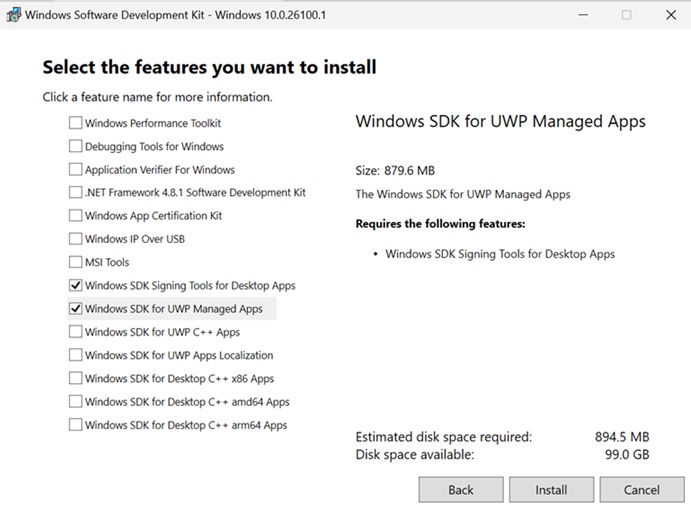Enable the Windows App Certification Kit checkbox
Image resolution: width=691 pixels, height=510 pixels.
75,216
